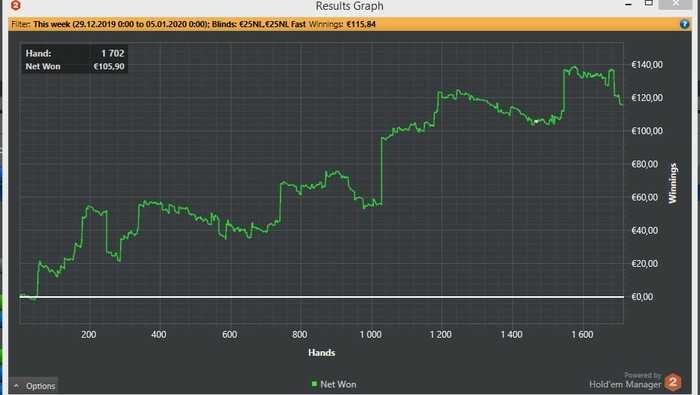
Task: Toggle the Net Won legend entry
Action: (x=334, y=384)
